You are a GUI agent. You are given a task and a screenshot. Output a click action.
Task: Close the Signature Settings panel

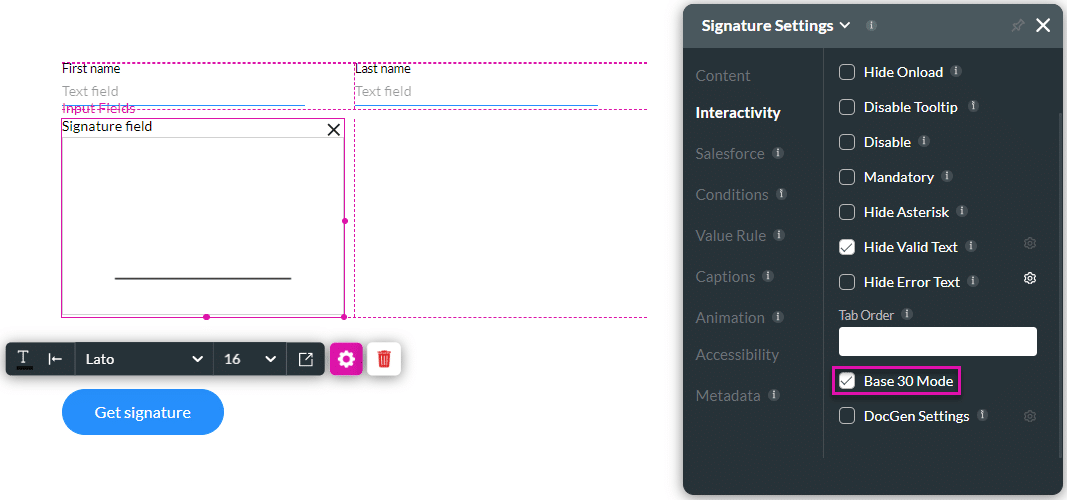(1043, 26)
